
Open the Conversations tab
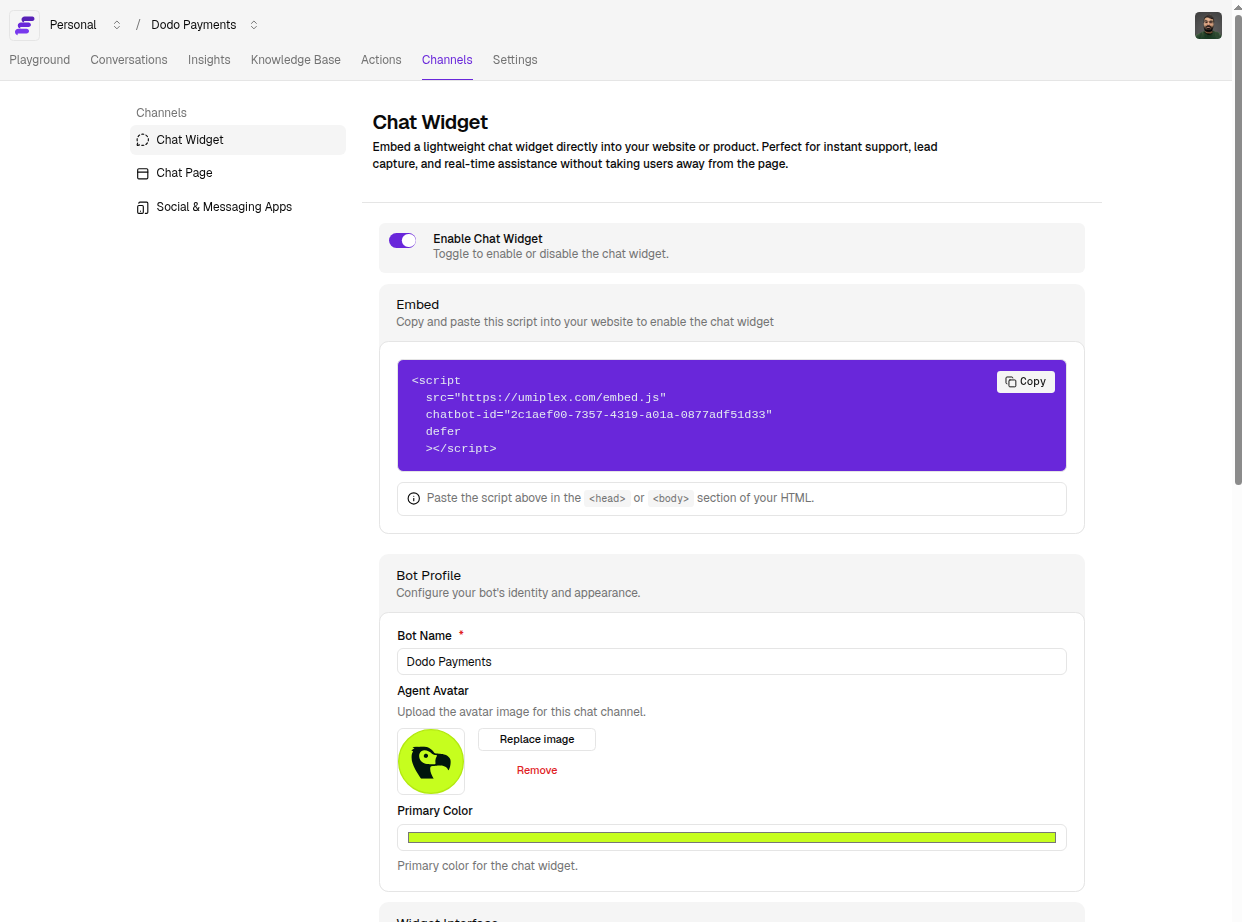click(x=129, y=60)
